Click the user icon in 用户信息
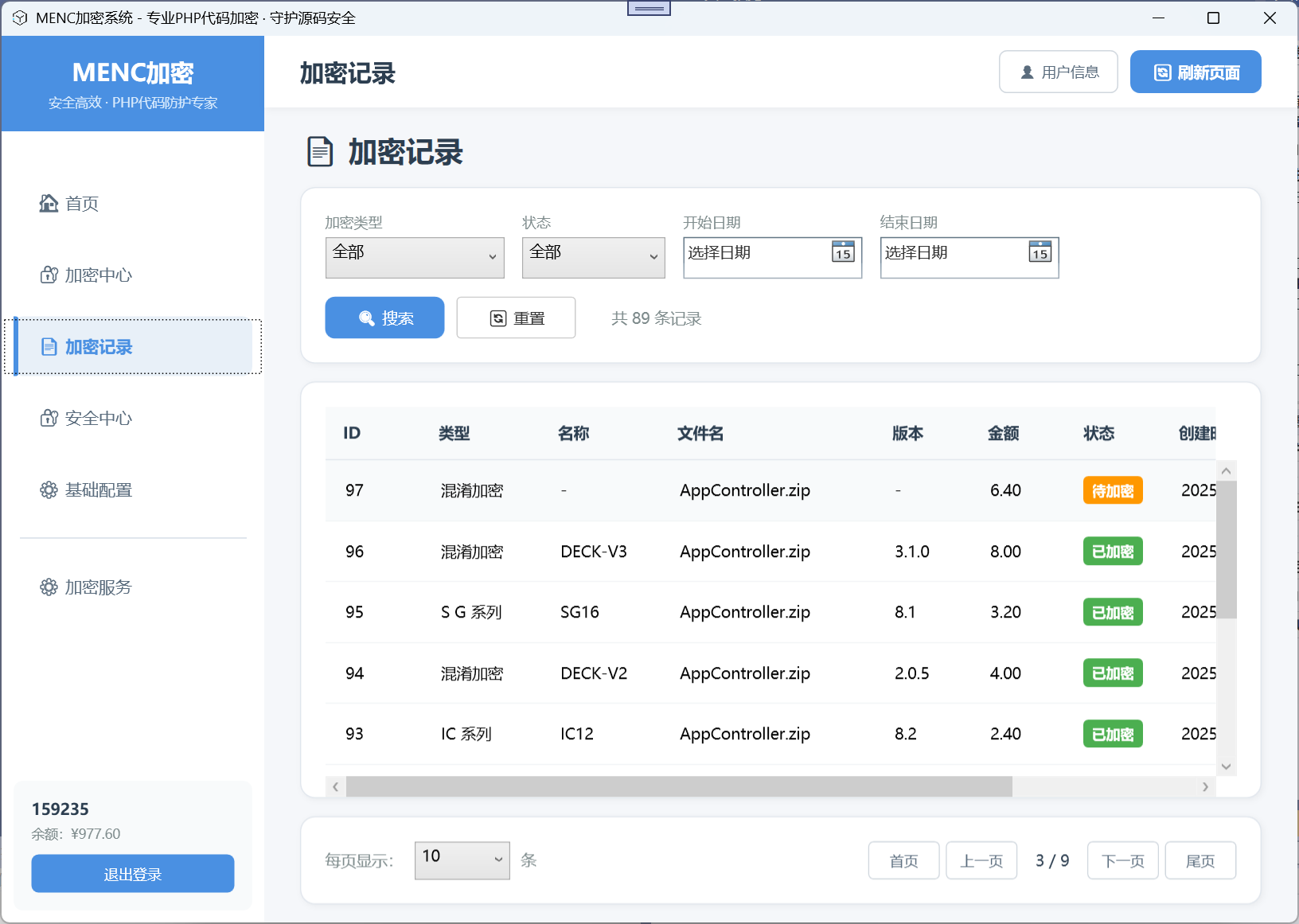The image size is (1299, 924). [1027, 72]
